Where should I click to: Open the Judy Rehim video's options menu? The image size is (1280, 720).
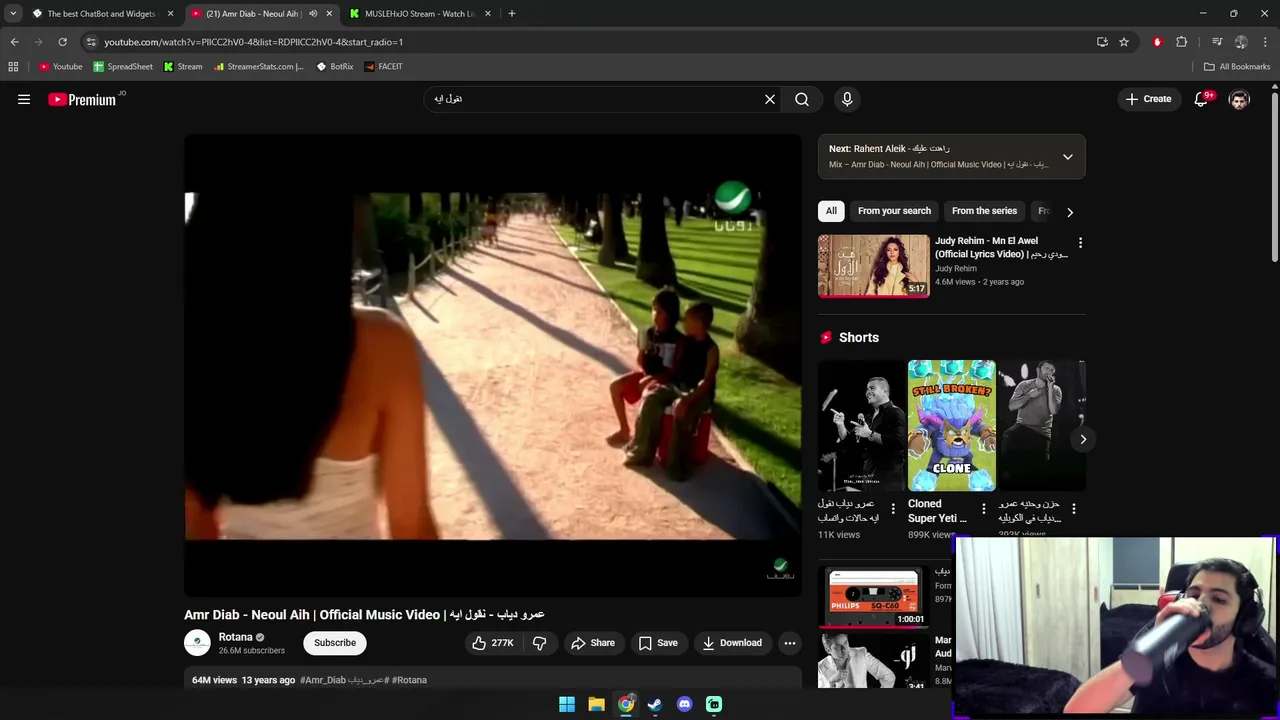(1080, 243)
